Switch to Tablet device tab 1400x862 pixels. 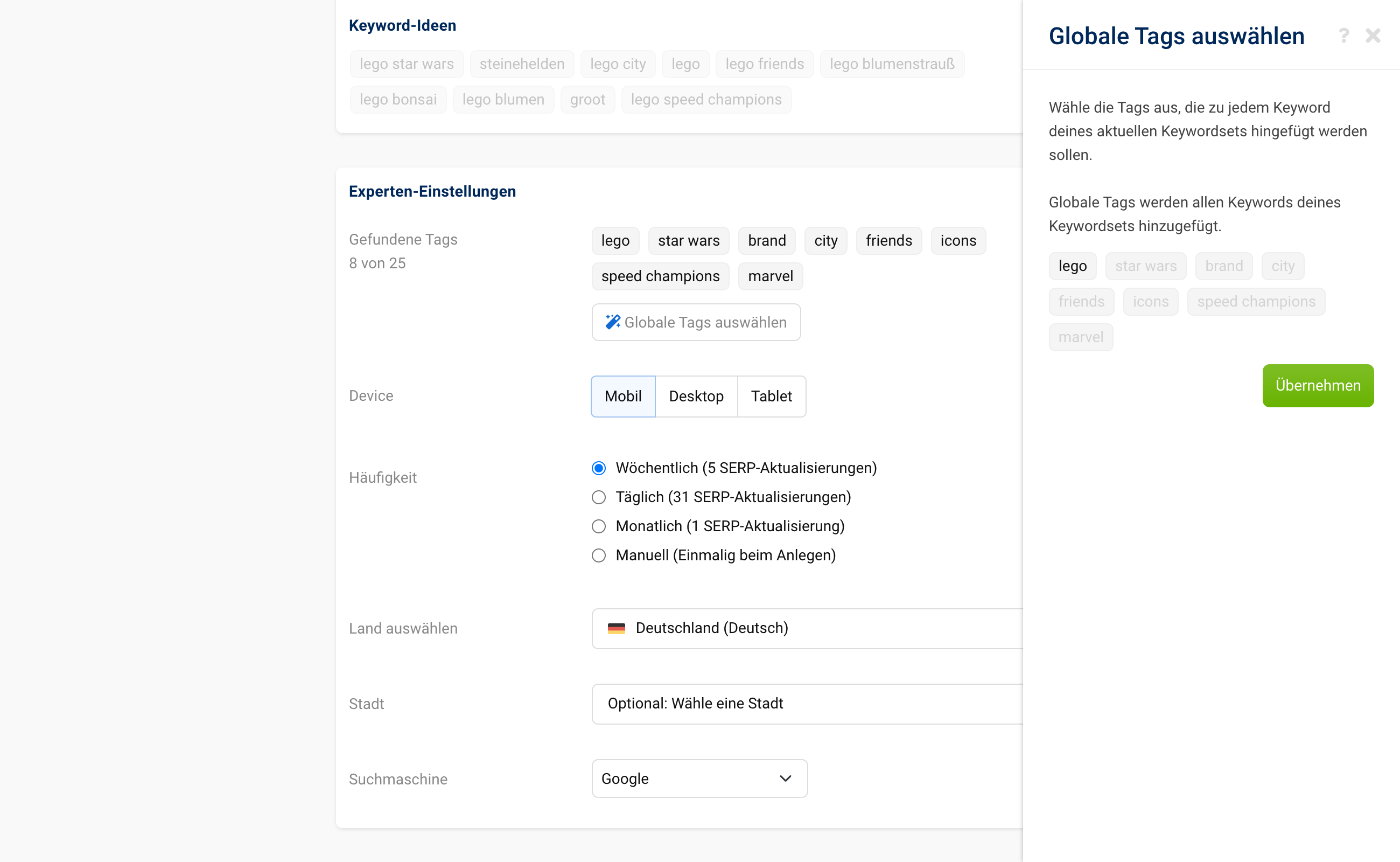[771, 395]
